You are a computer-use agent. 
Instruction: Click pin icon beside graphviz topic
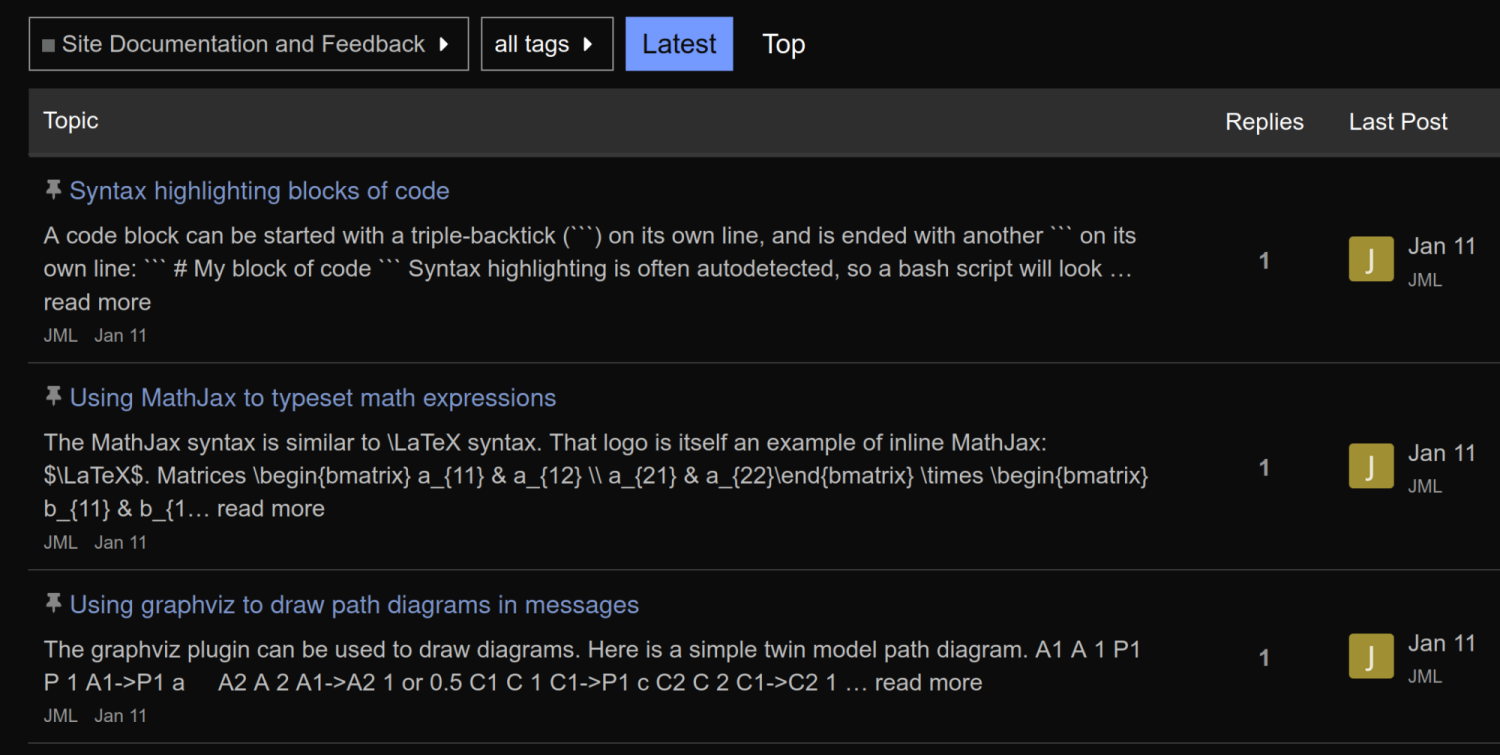pos(54,603)
